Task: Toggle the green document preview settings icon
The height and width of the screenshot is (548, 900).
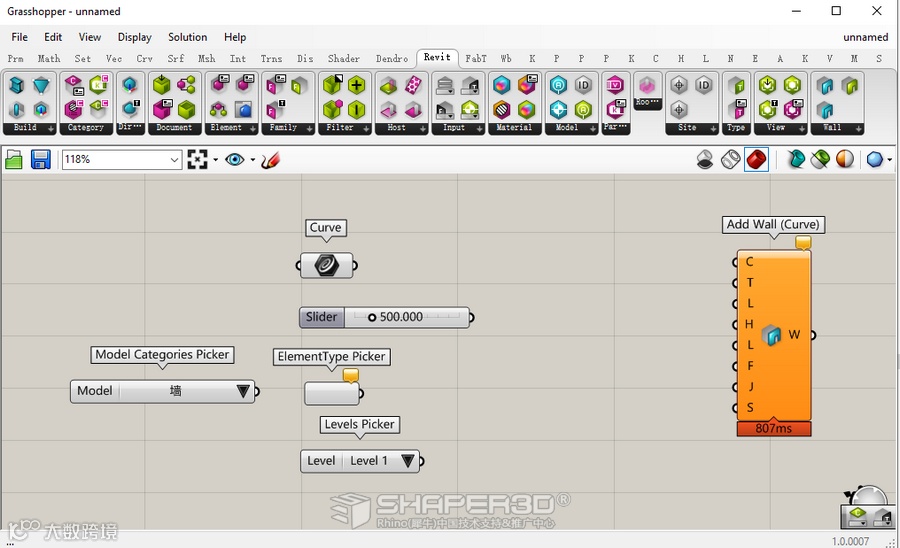Action: 820,160
